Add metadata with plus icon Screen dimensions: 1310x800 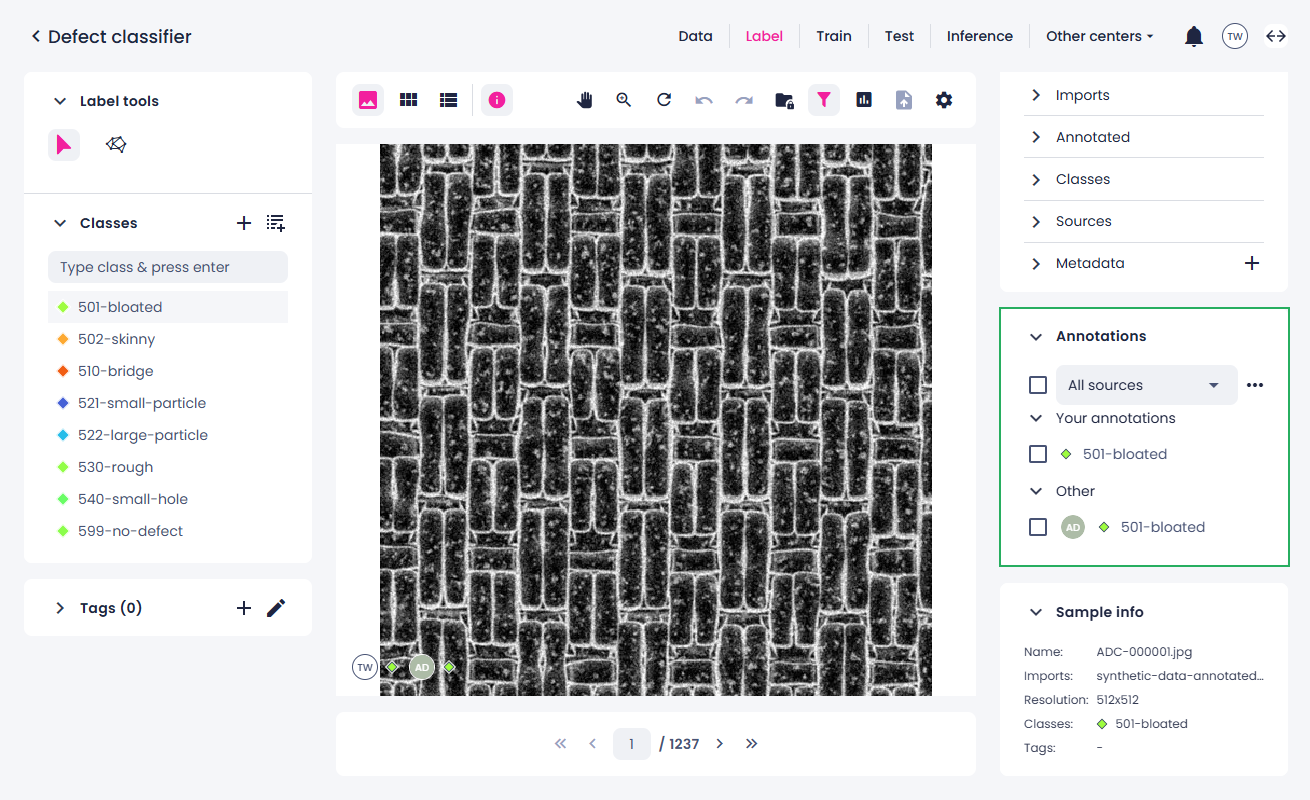[x=1252, y=263]
